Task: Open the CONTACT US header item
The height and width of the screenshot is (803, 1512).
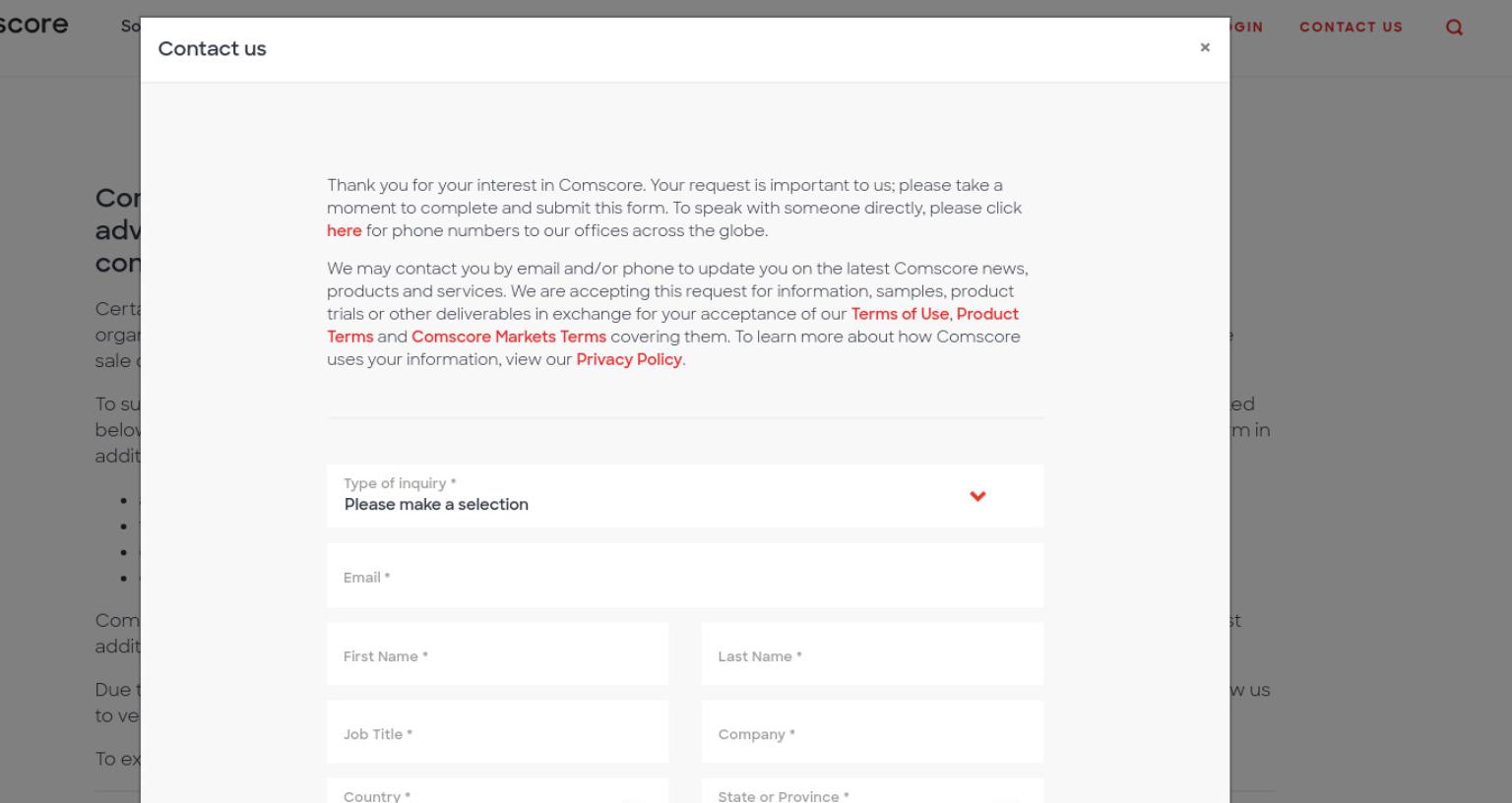Action: pyautogui.click(x=1351, y=27)
